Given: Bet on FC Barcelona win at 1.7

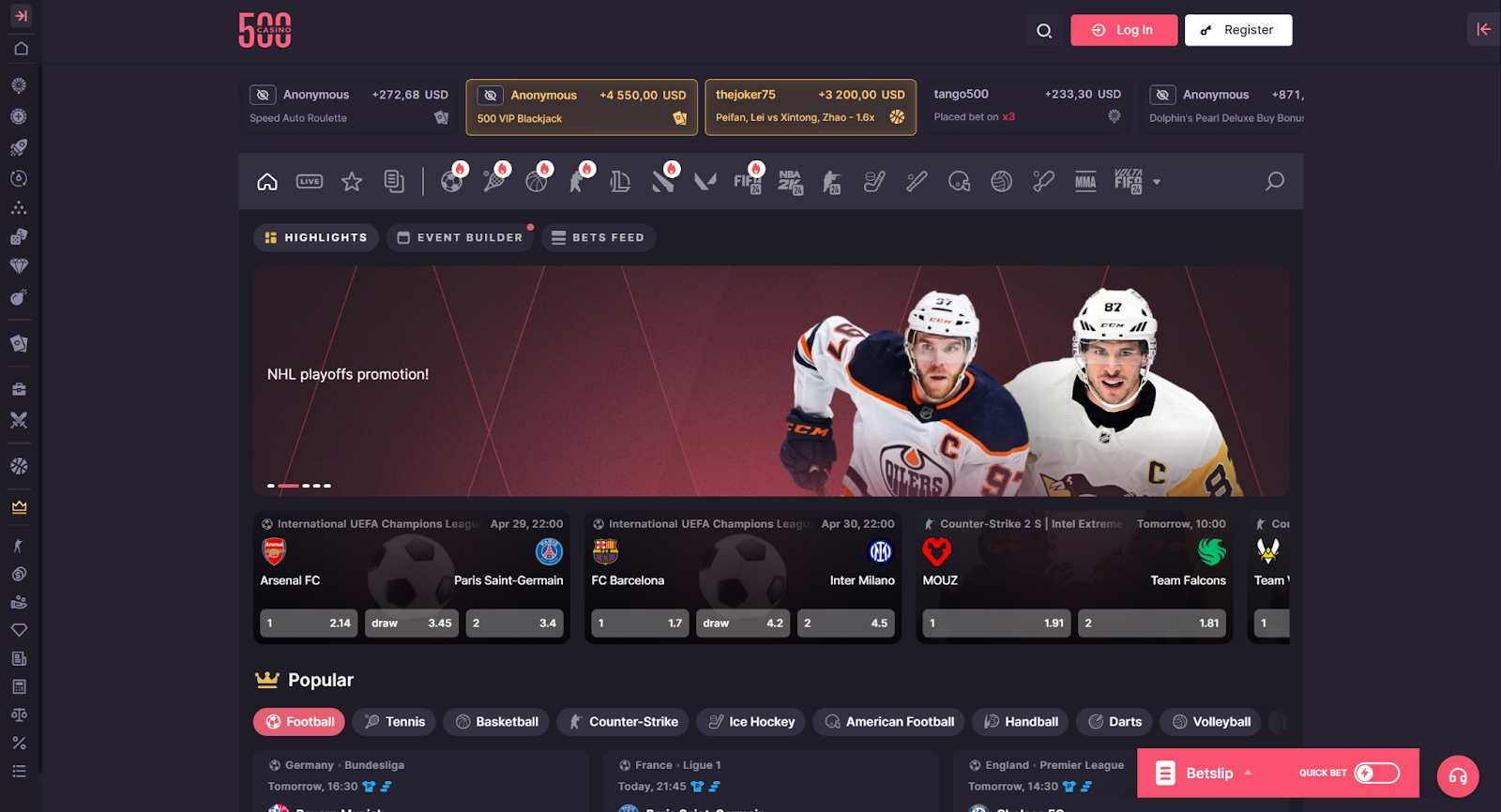Looking at the screenshot, I should point(640,623).
